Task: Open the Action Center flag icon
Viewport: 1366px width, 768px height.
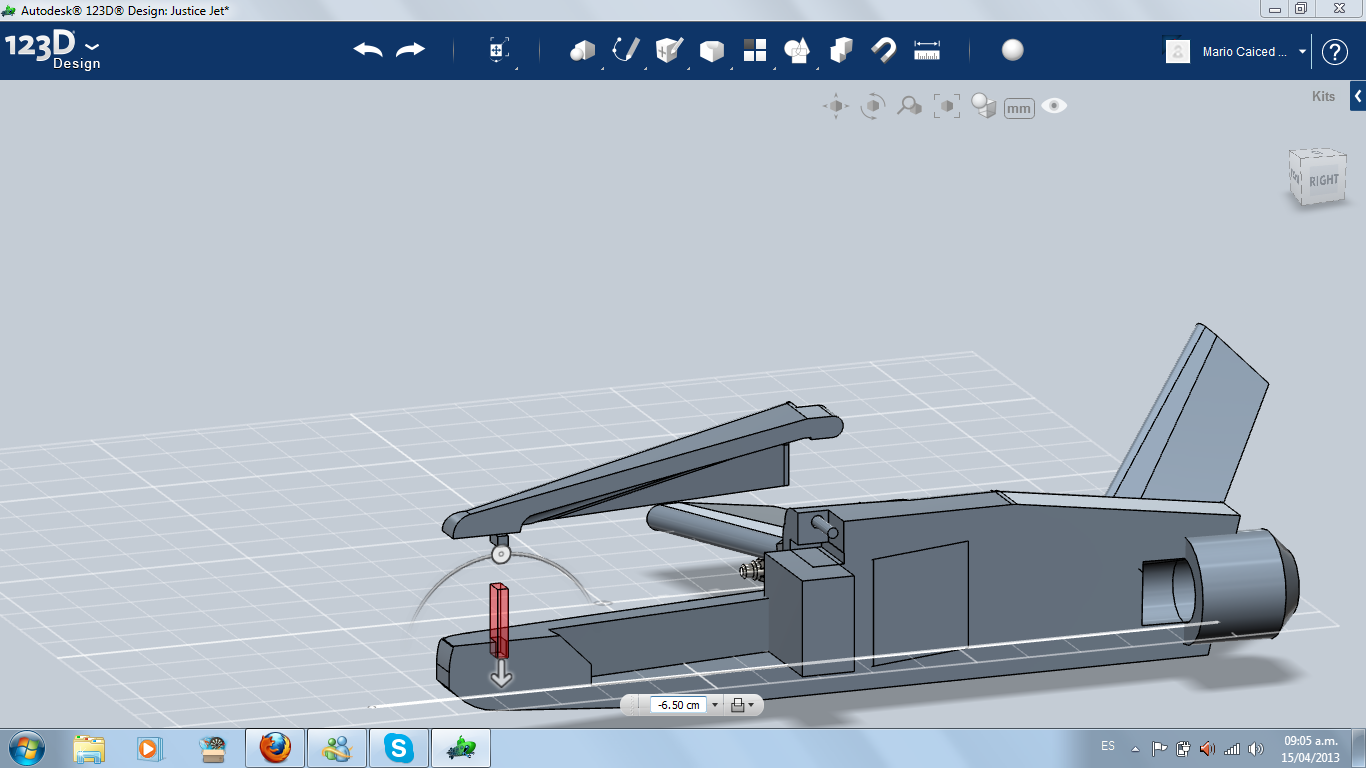Action: tap(1160, 748)
